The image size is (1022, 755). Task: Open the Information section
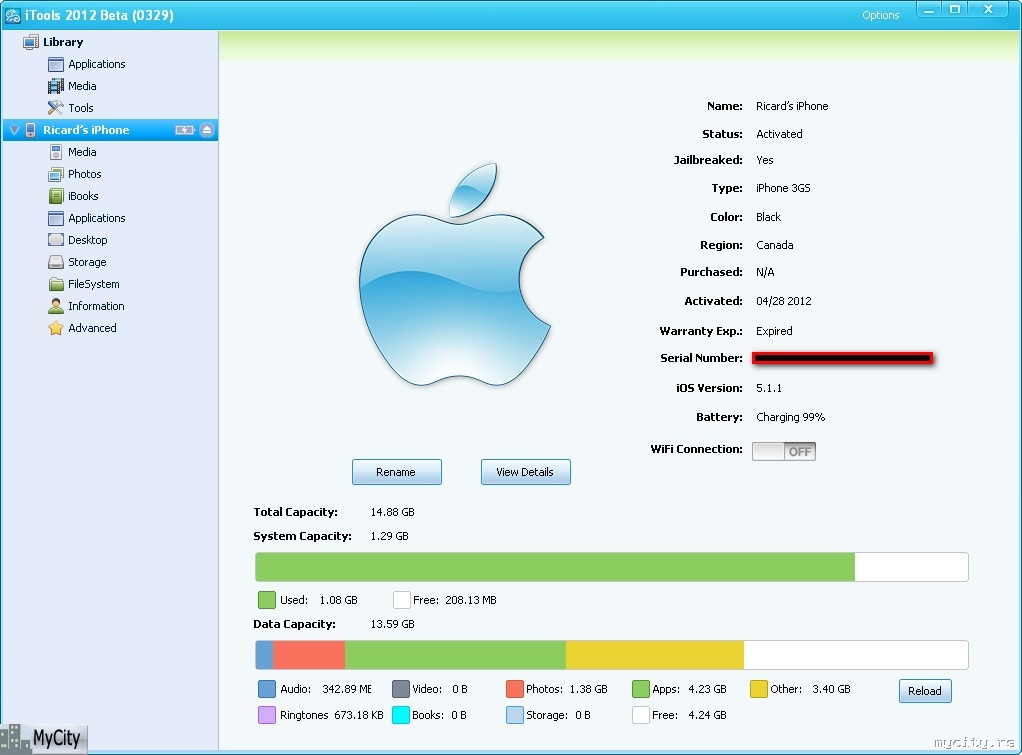tap(96, 306)
